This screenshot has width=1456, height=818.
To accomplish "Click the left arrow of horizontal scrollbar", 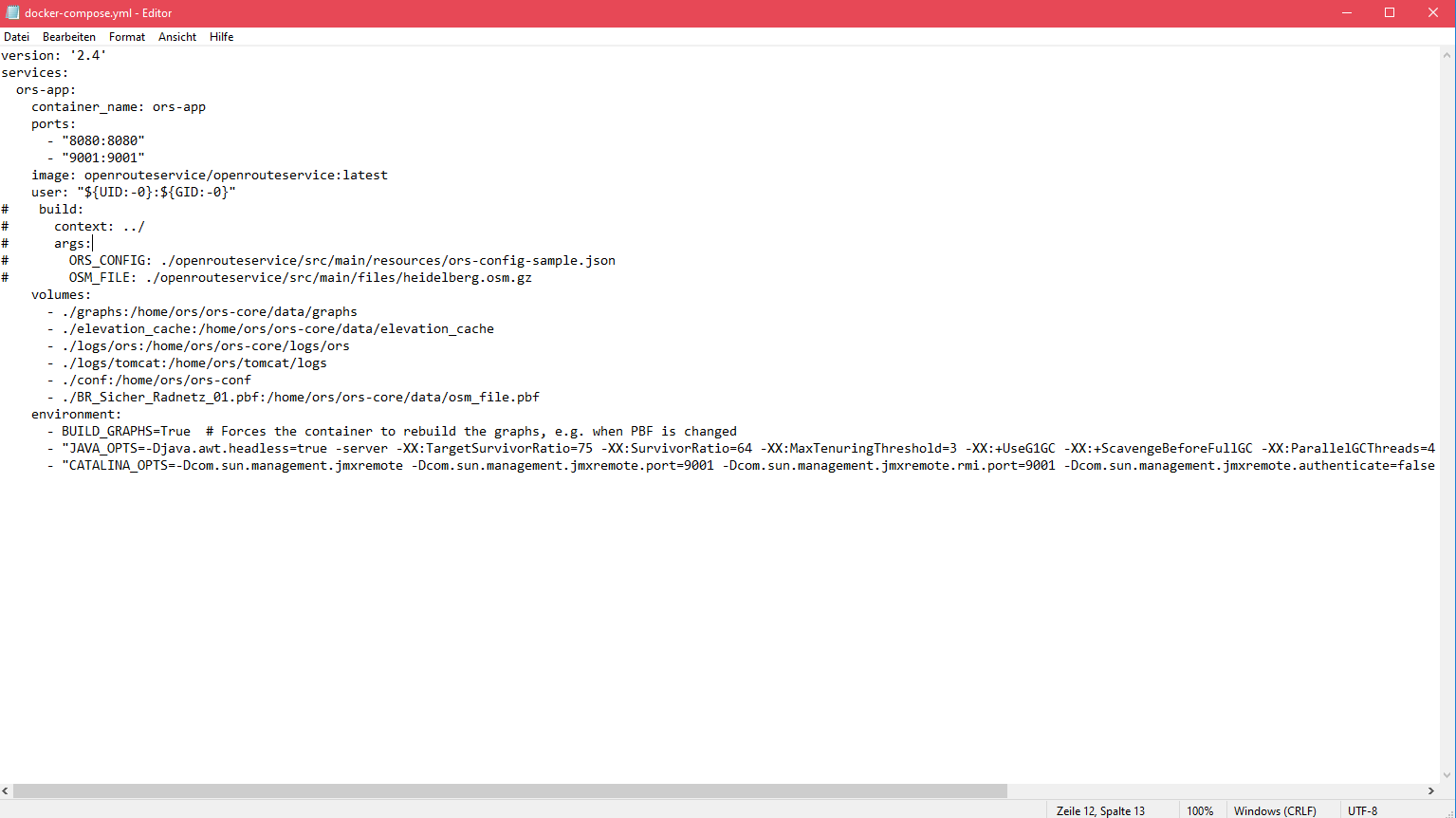I will point(7,790).
